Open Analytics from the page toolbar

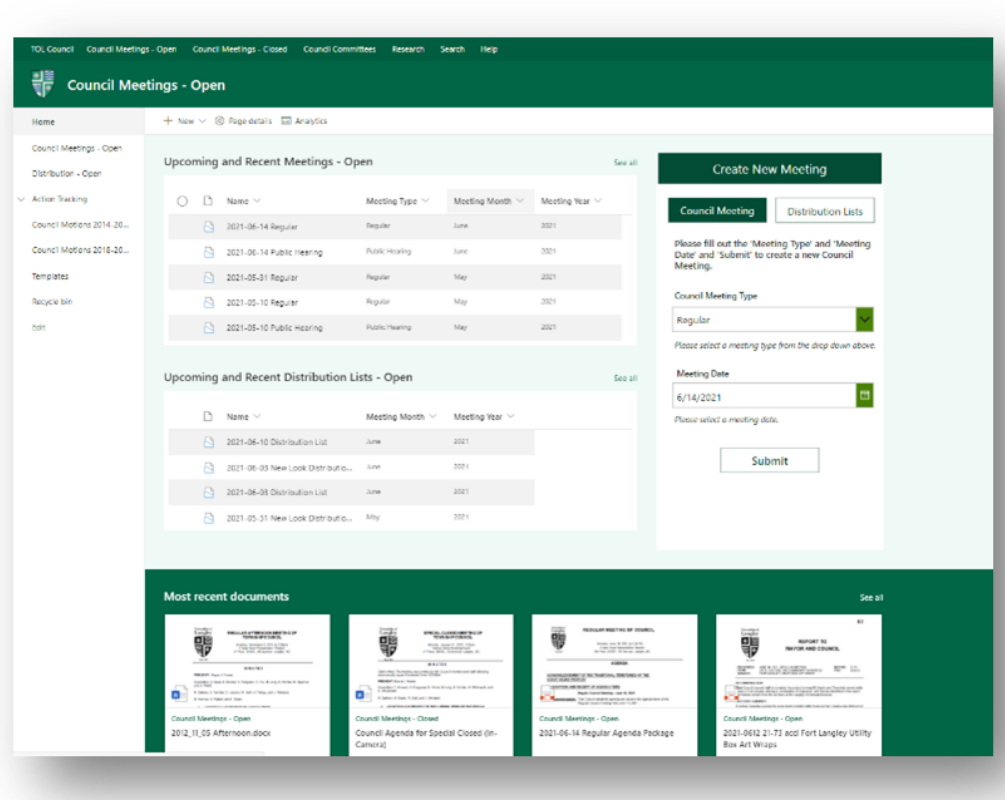(x=304, y=121)
